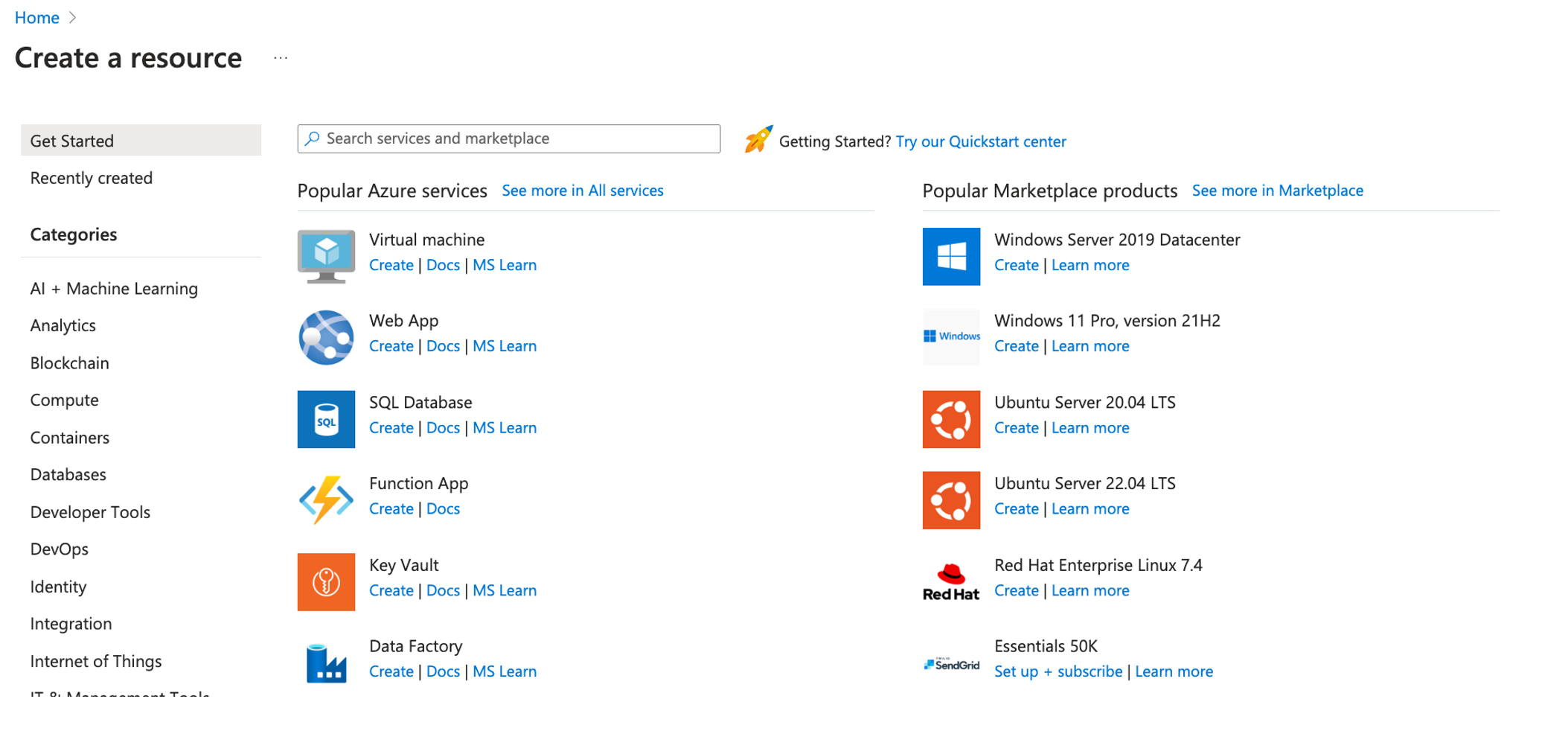Open MS Learn for SQL Database

pyautogui.click(x=505, y=428)
